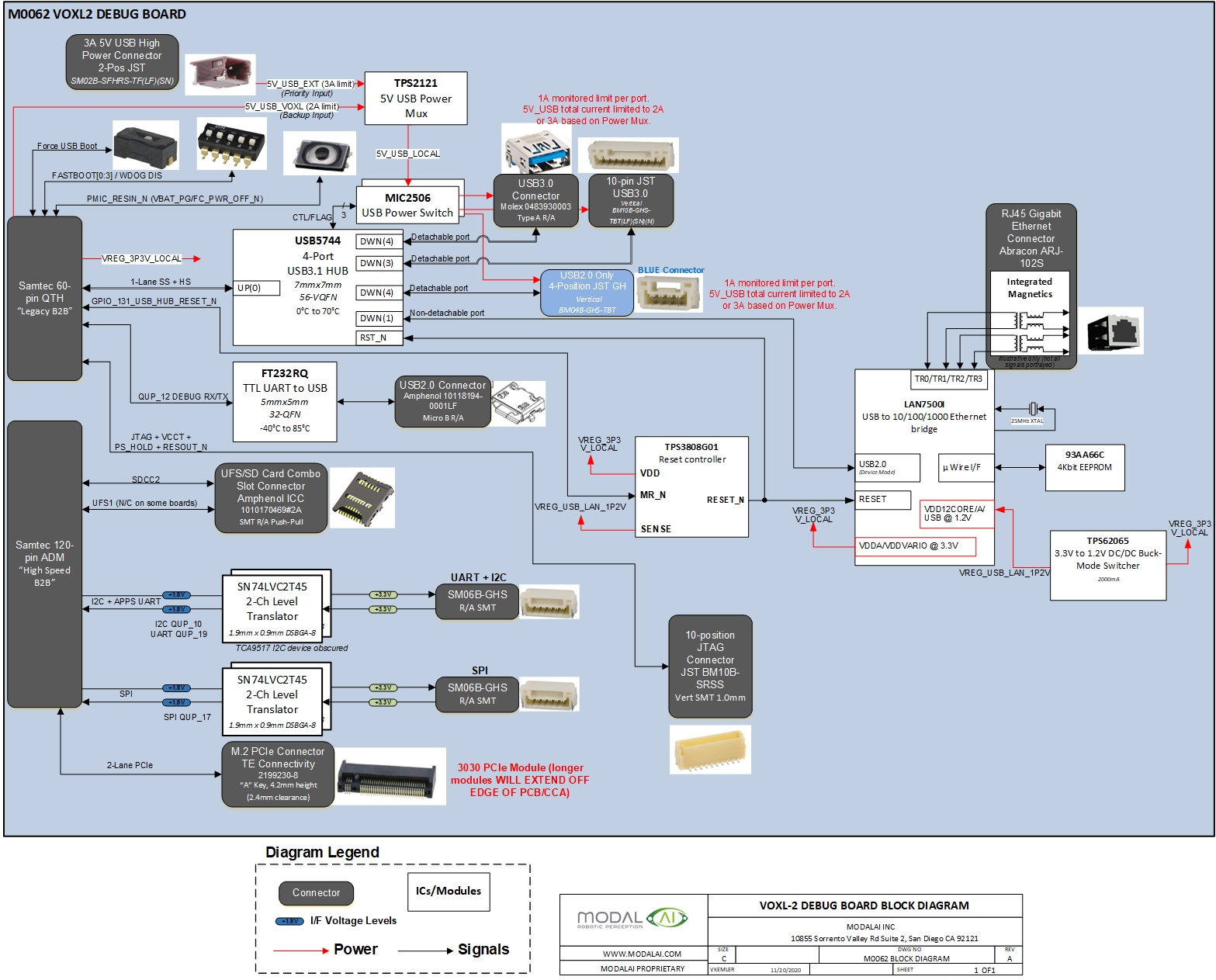This screenshot has height=980, width=1216.
Task: Select the USB5744 4-Port USB3.1 HUB block
Action: (319, 287)
